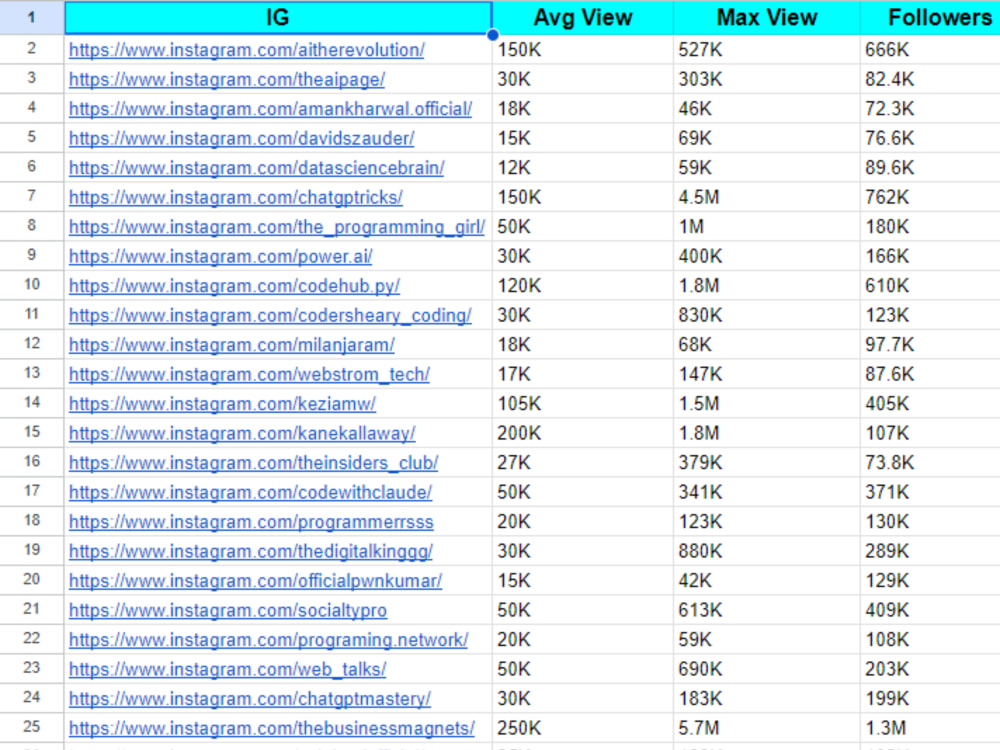Open the codehub.py Instagram link
The image size is (1000, 750).
coord(235,286)
